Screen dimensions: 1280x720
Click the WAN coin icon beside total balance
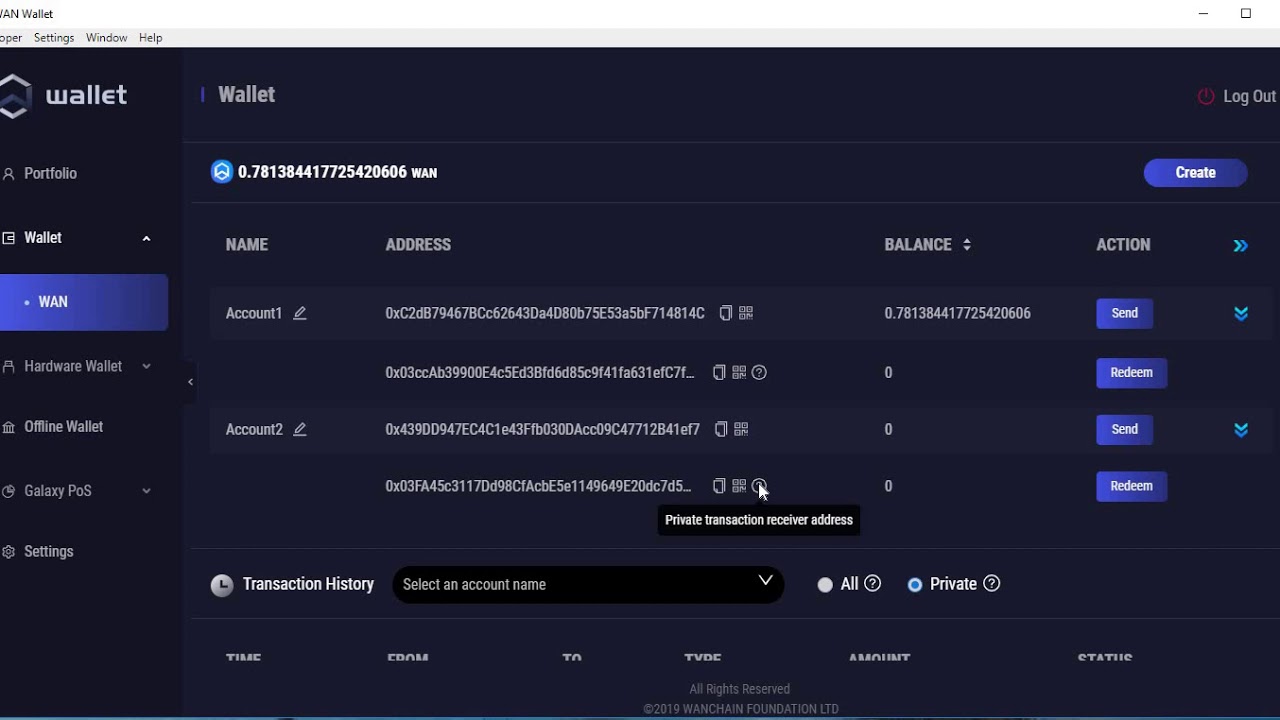pos(221,172)
